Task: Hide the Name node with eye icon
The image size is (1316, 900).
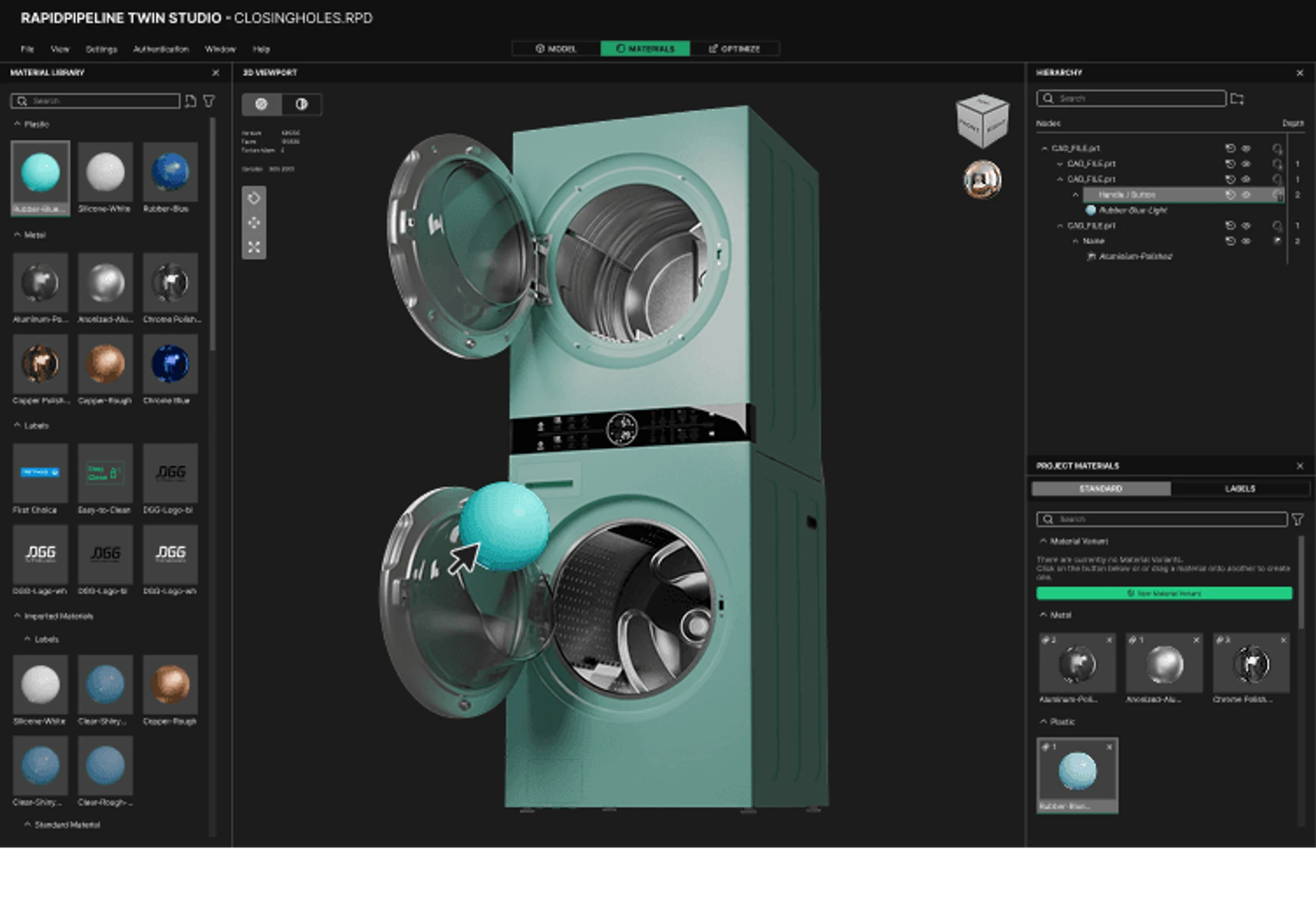Action: (1246, 241)
